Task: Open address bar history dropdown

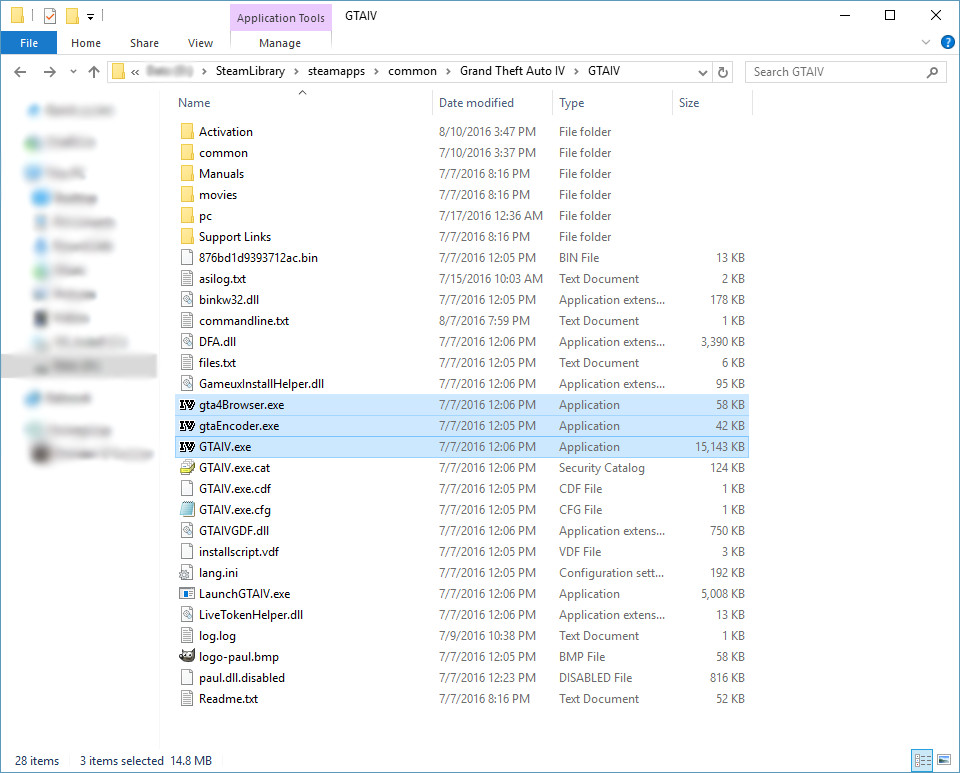Action: pos(703,72)
